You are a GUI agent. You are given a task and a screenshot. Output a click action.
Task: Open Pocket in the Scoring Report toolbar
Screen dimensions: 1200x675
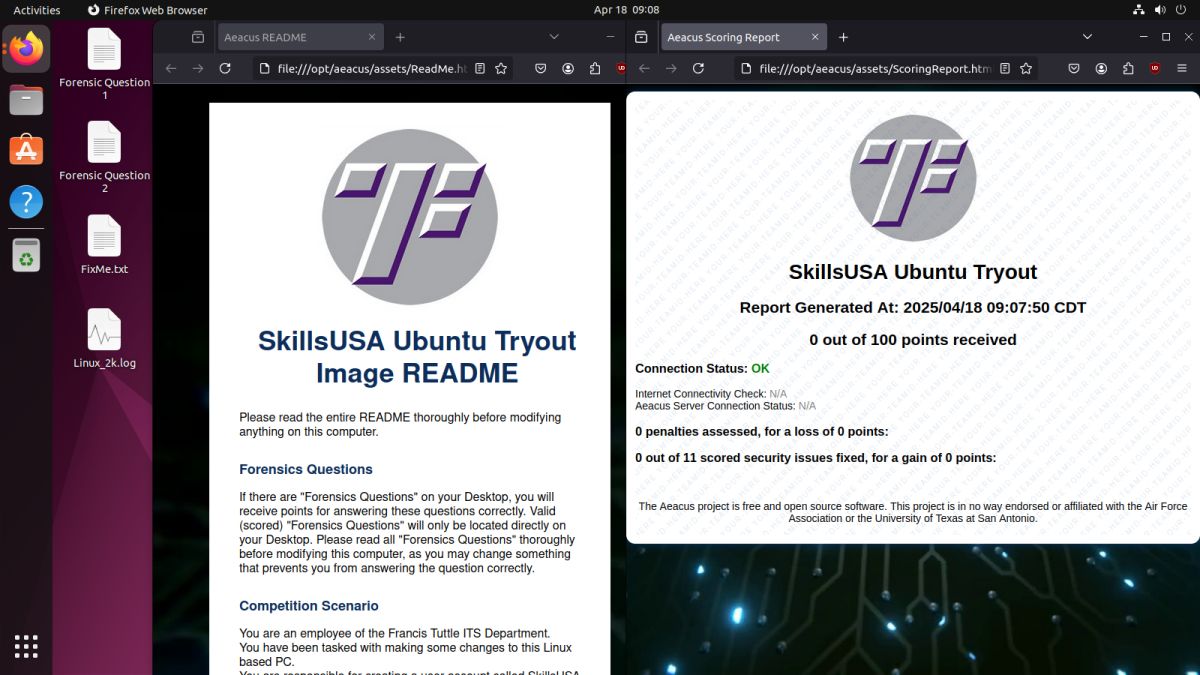tap(1074, 69)
